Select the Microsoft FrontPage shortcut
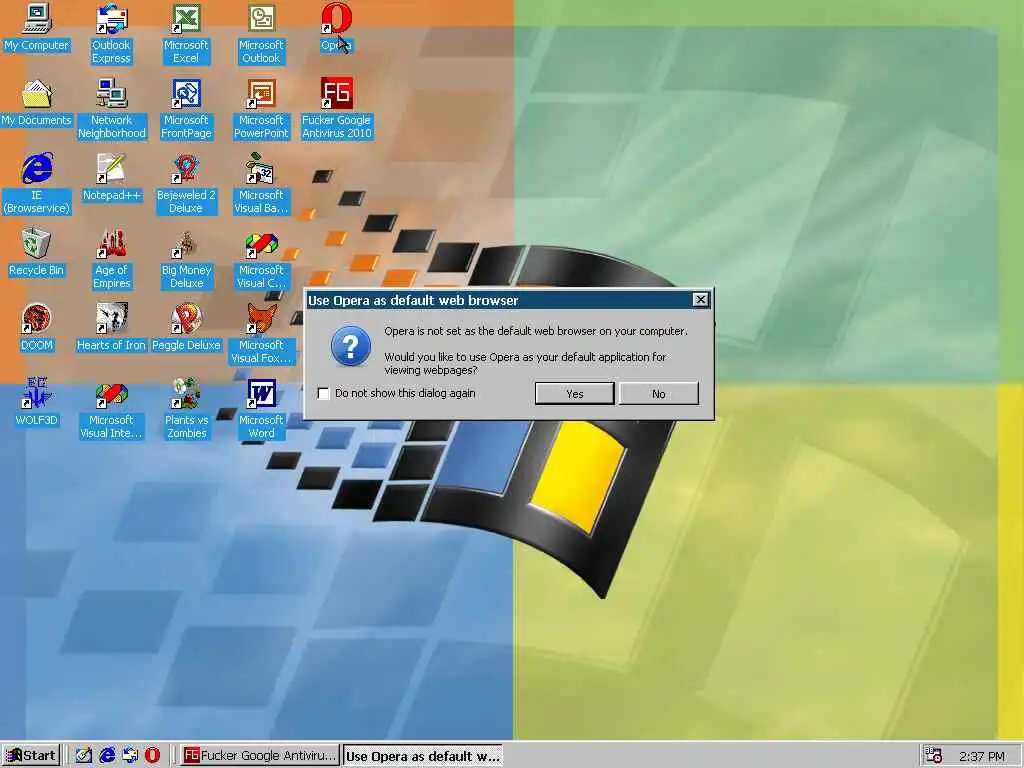The image size is (1024, 768). pyautogui.click(x=186, y=109)
